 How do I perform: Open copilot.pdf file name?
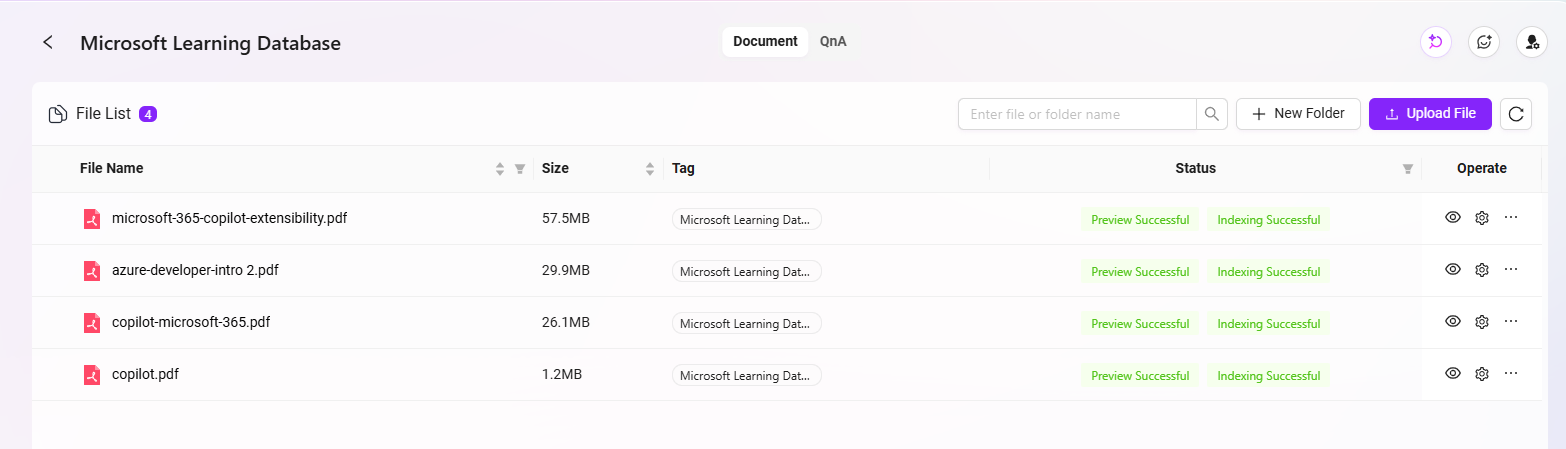pos(145,374)
